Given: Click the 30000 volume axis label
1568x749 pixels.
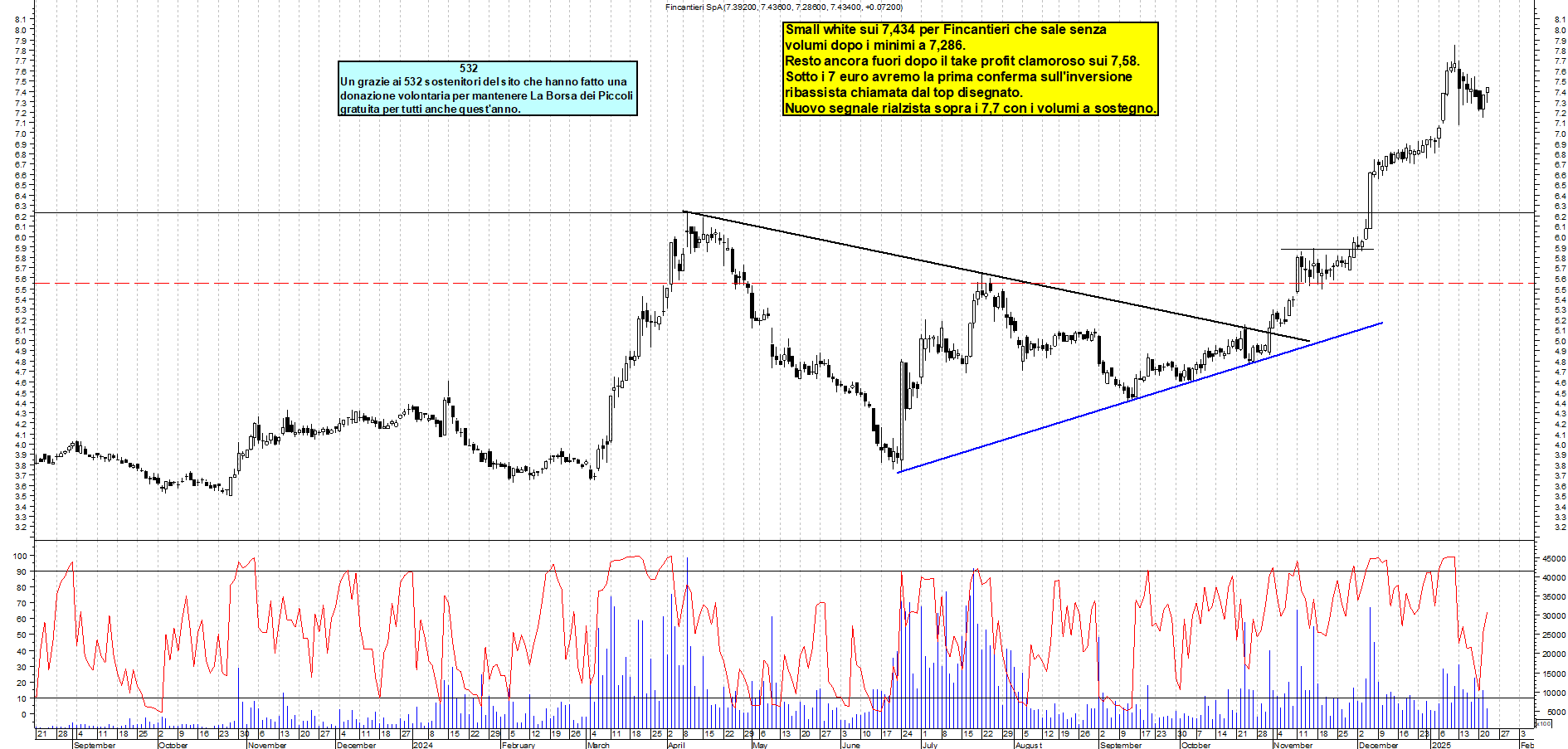Looking at the screenshot, I should click(x=1554, y=616).
